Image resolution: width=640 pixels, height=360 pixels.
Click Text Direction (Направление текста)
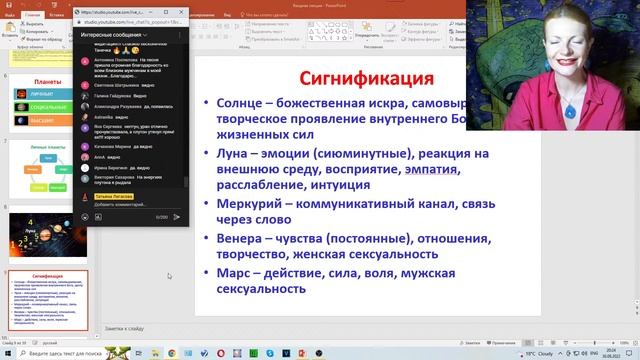coord(267,24)
